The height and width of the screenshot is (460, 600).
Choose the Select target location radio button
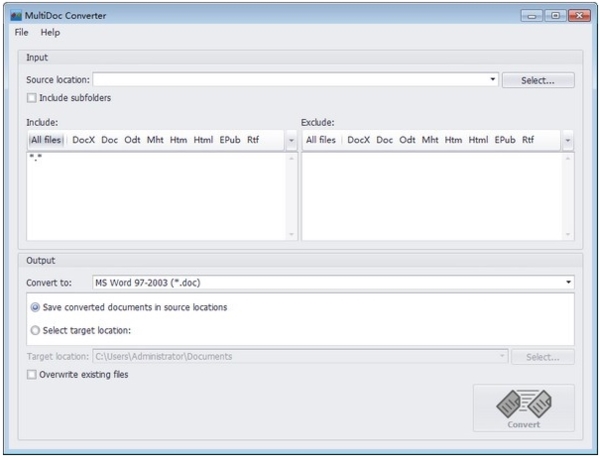tap(36, 329)
